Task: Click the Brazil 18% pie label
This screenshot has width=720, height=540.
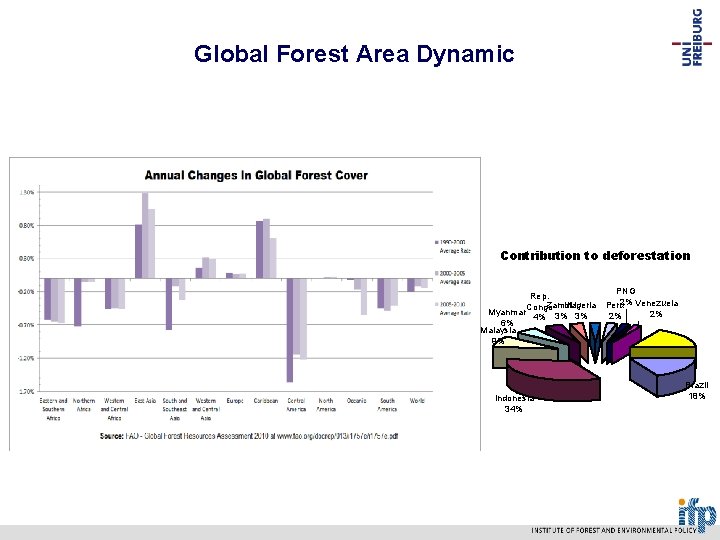Action: pyautogui.click(x=697, y=390)
